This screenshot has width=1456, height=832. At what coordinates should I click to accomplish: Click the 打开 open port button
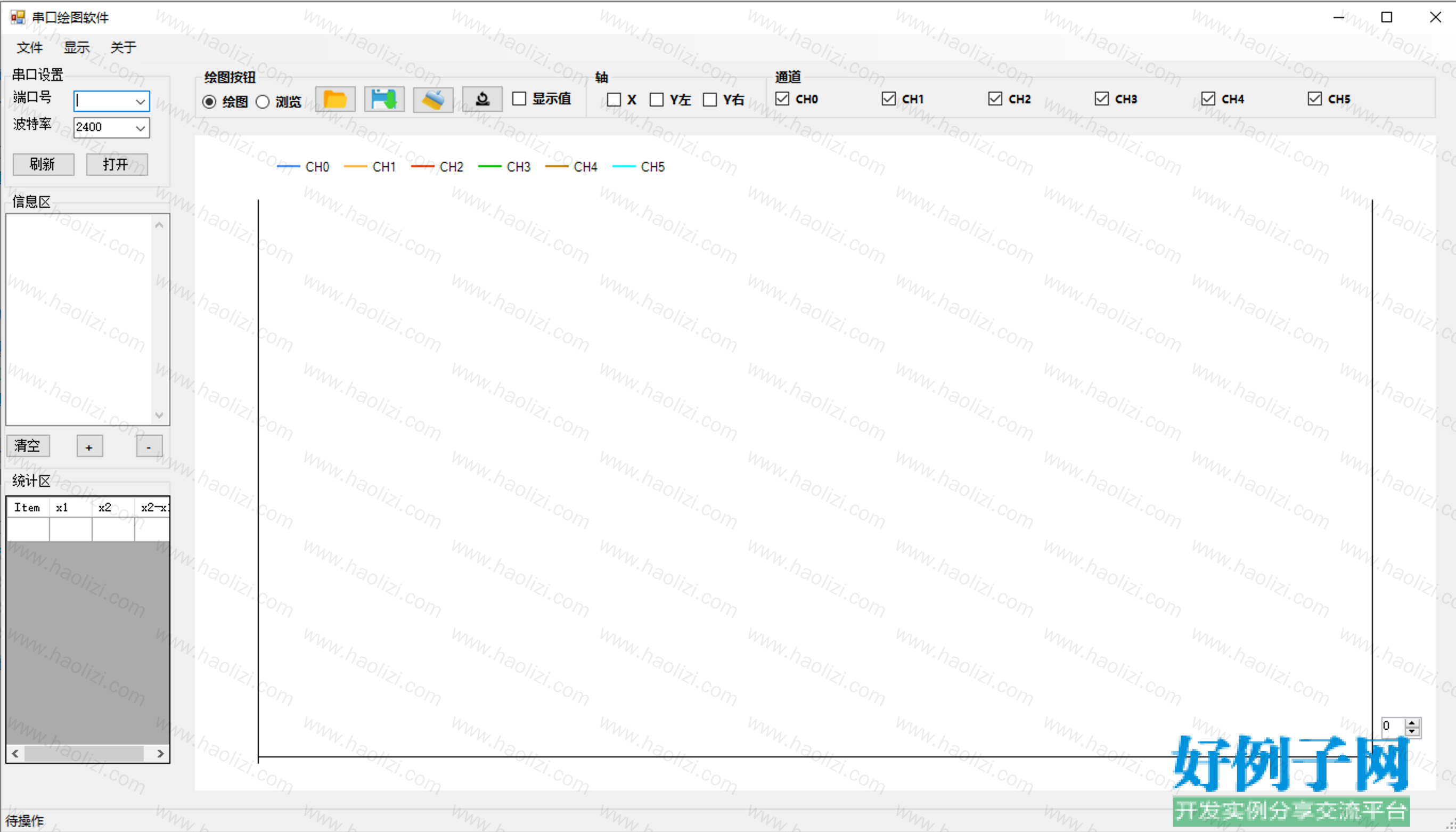click(x=117, y=165)
